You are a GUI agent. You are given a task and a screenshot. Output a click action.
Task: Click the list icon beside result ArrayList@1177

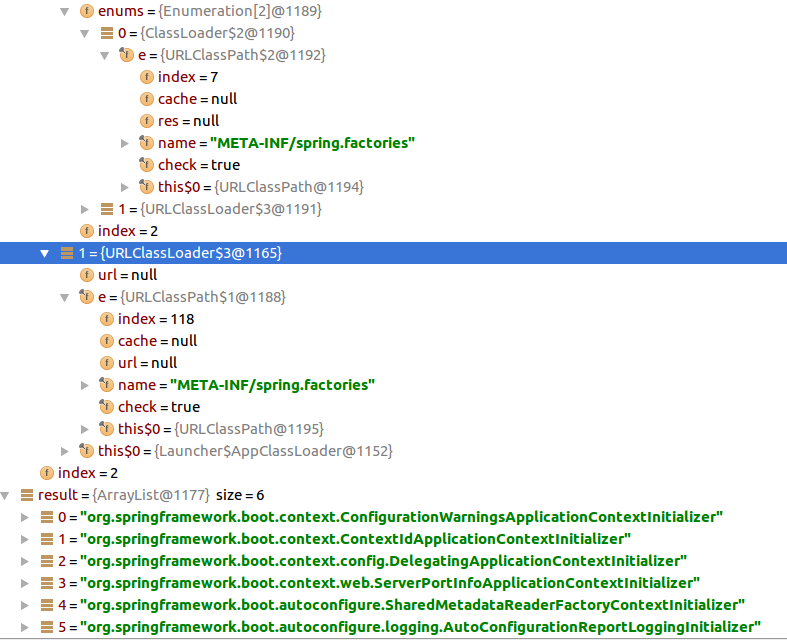coord(27,495)
